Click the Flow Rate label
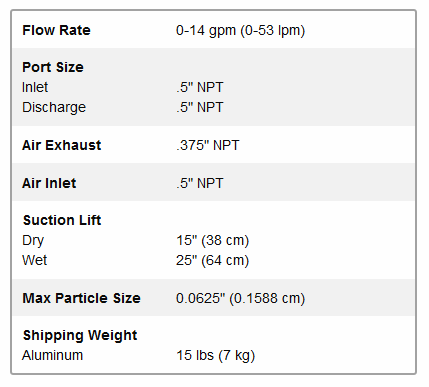The height and width of the screenshot is (387, 429). point(56,30)
